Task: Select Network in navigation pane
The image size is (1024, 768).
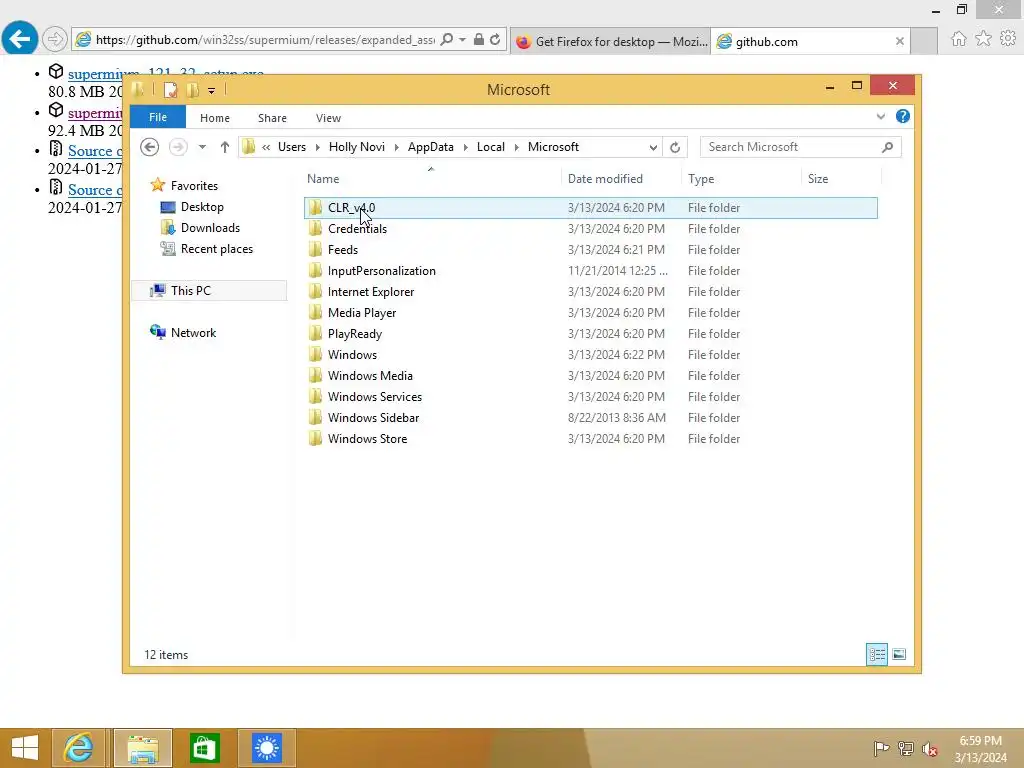Action: tap(193, 332)
